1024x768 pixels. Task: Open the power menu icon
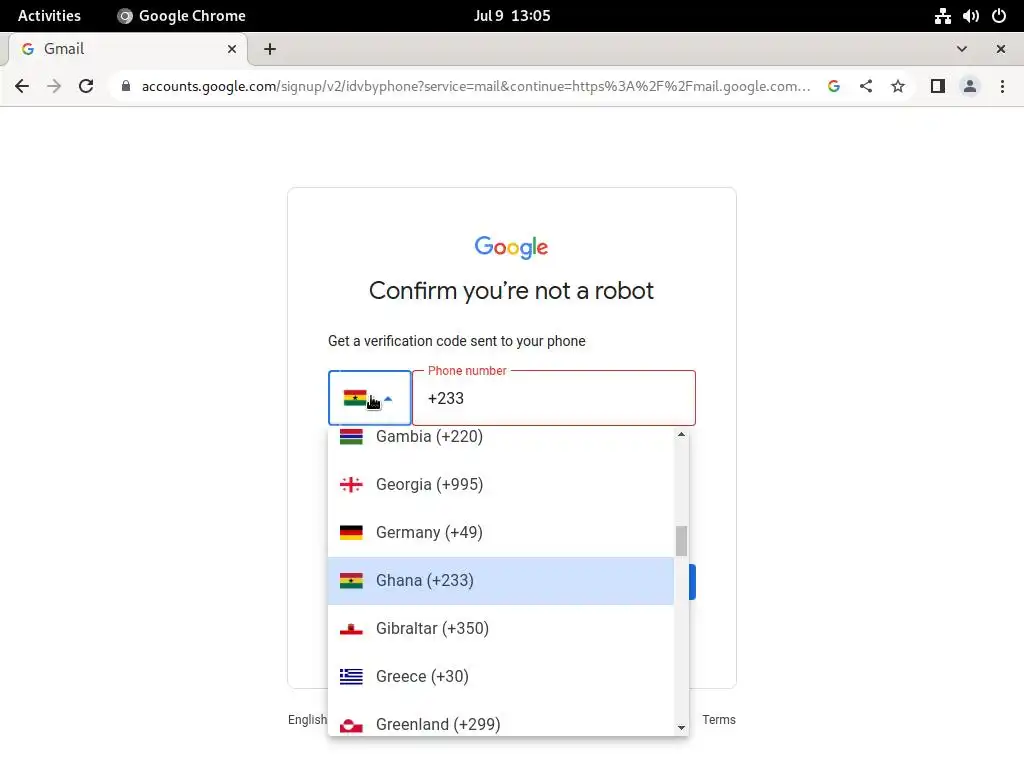pyautogui.click(x=999, y=16)
